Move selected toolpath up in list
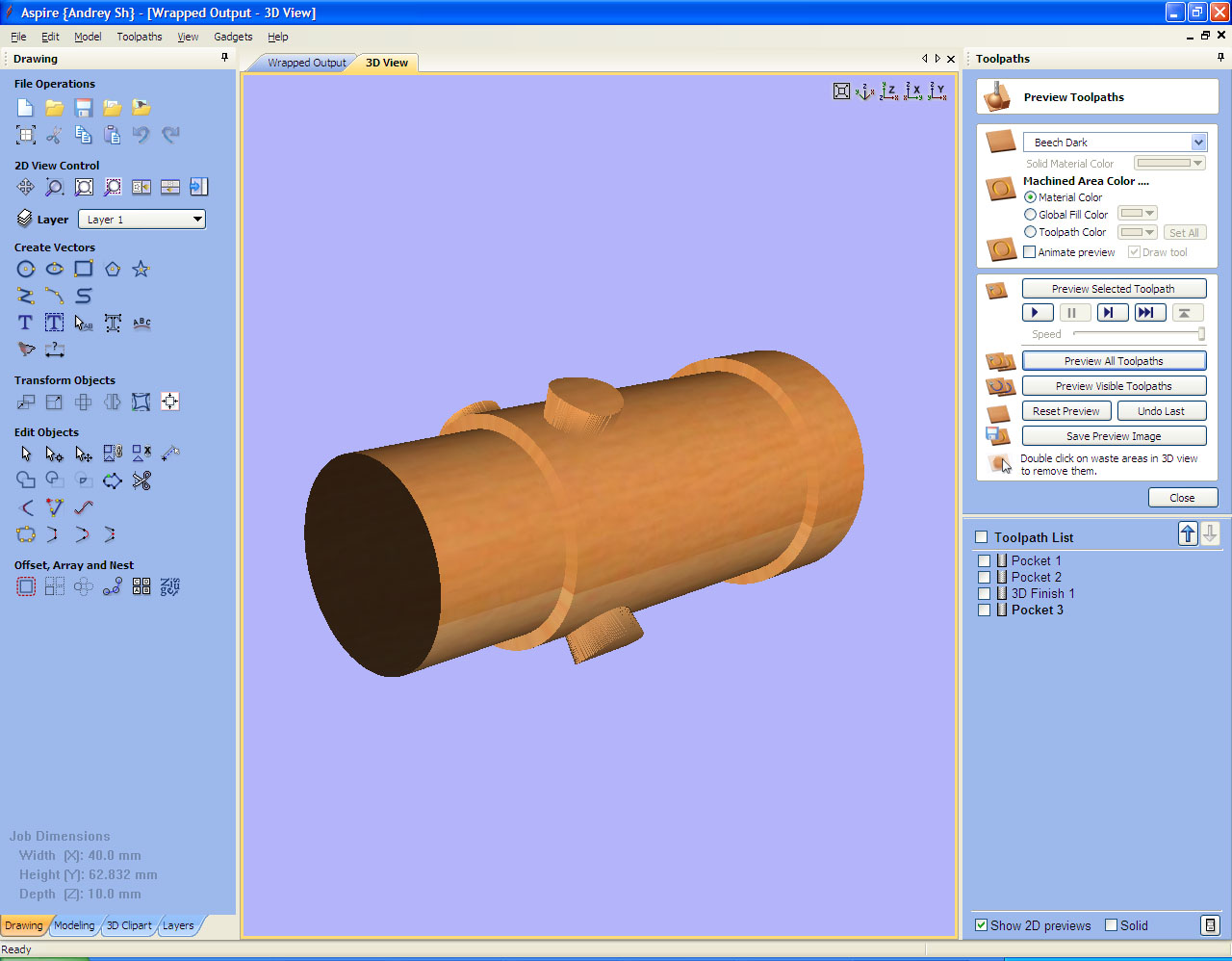Image resolution: width=1232 pixels, height=961 pixels. pos(1189,533)
